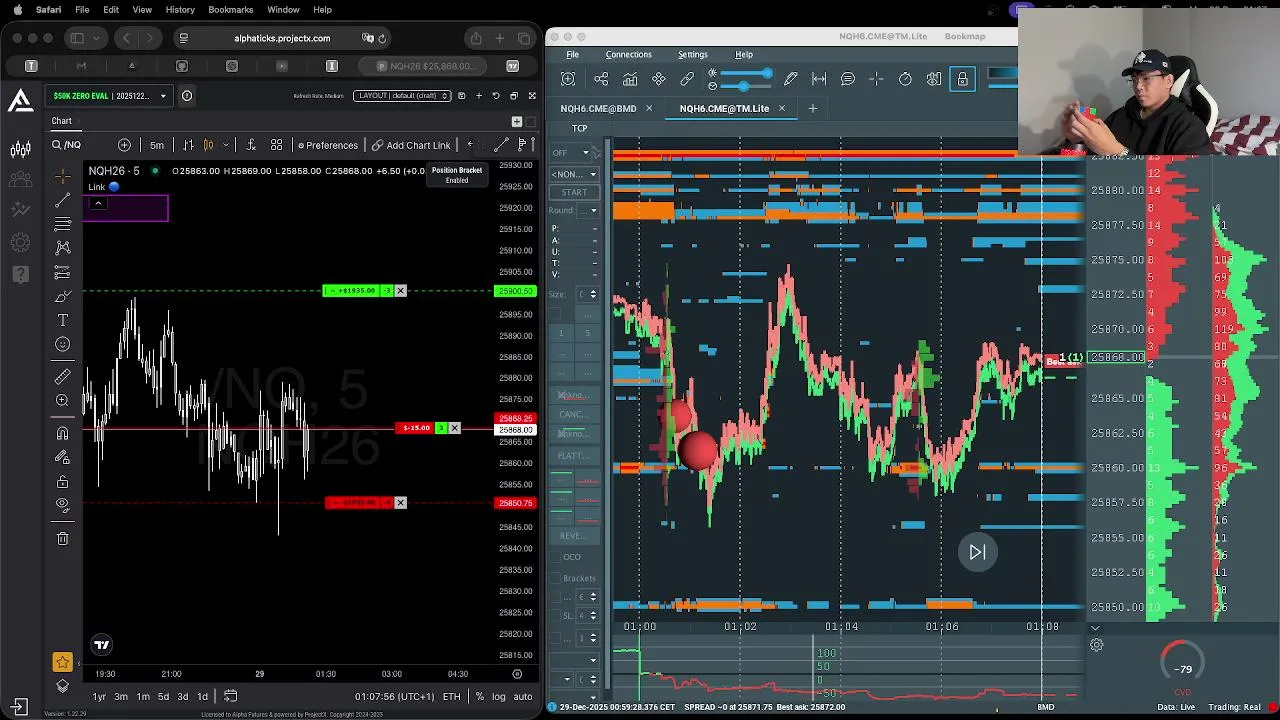1280x720 pixels.
Task: Select the candles chart type icon
Action: 208,145
